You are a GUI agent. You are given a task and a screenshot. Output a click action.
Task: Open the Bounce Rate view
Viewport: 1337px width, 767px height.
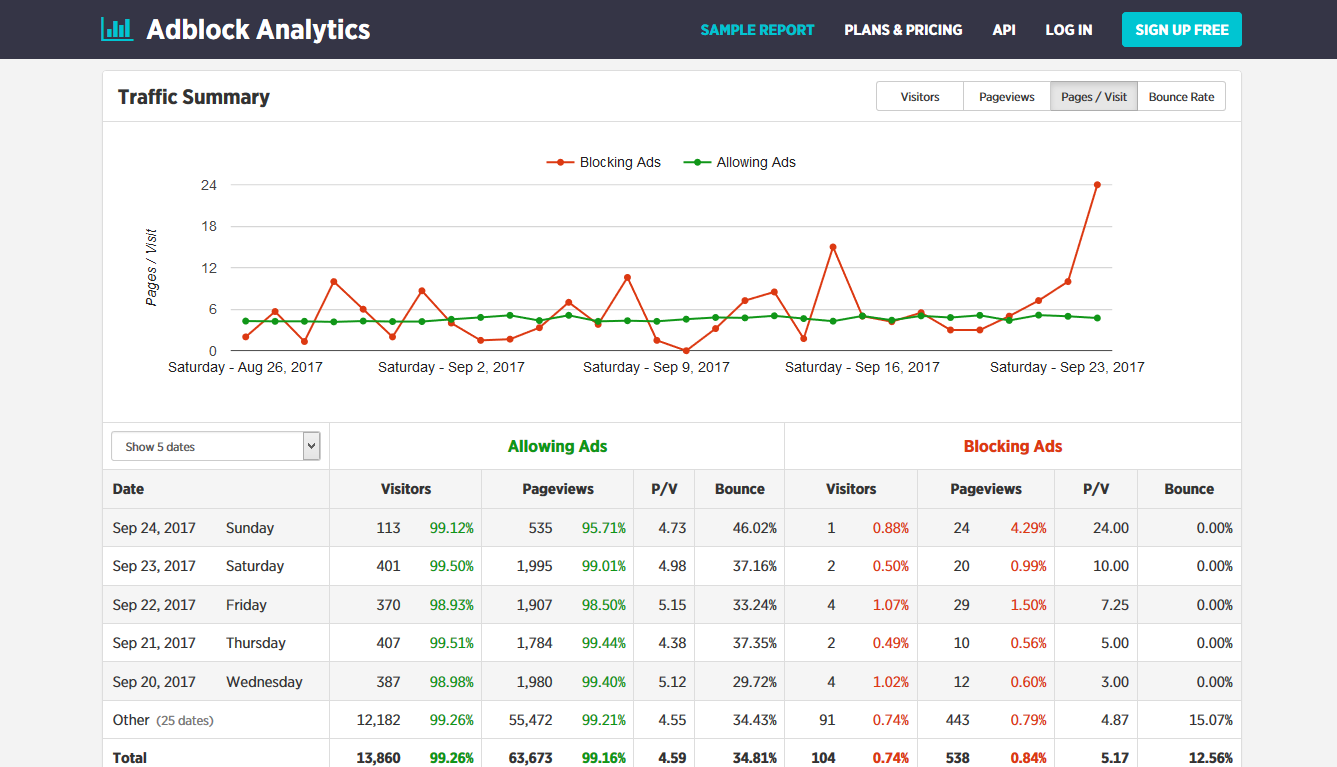click(1181, 96)
